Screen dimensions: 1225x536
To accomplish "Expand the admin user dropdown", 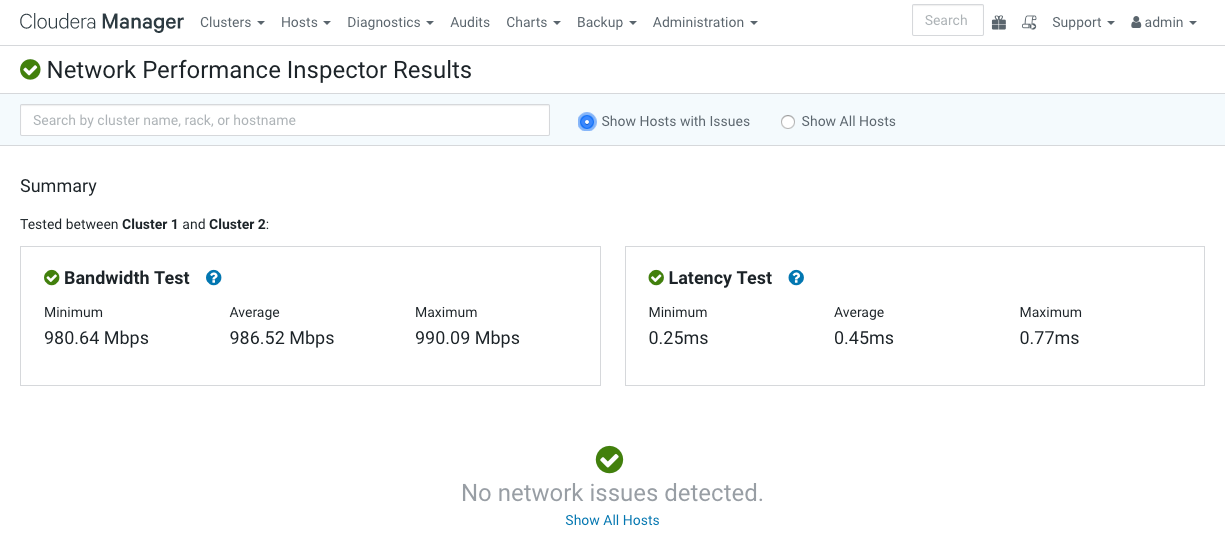I will click(1164, 22).
